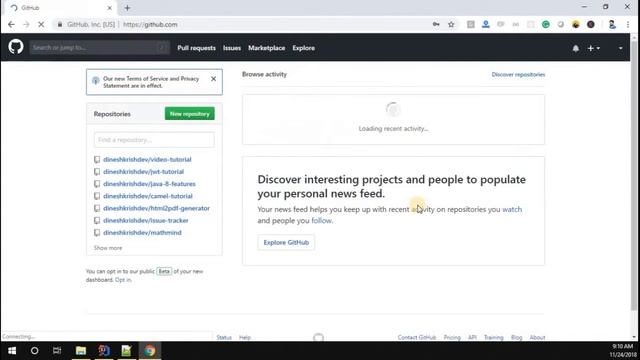Open the user profile dropdown arrow
640x360 pixels.
[x=620, y=48]
